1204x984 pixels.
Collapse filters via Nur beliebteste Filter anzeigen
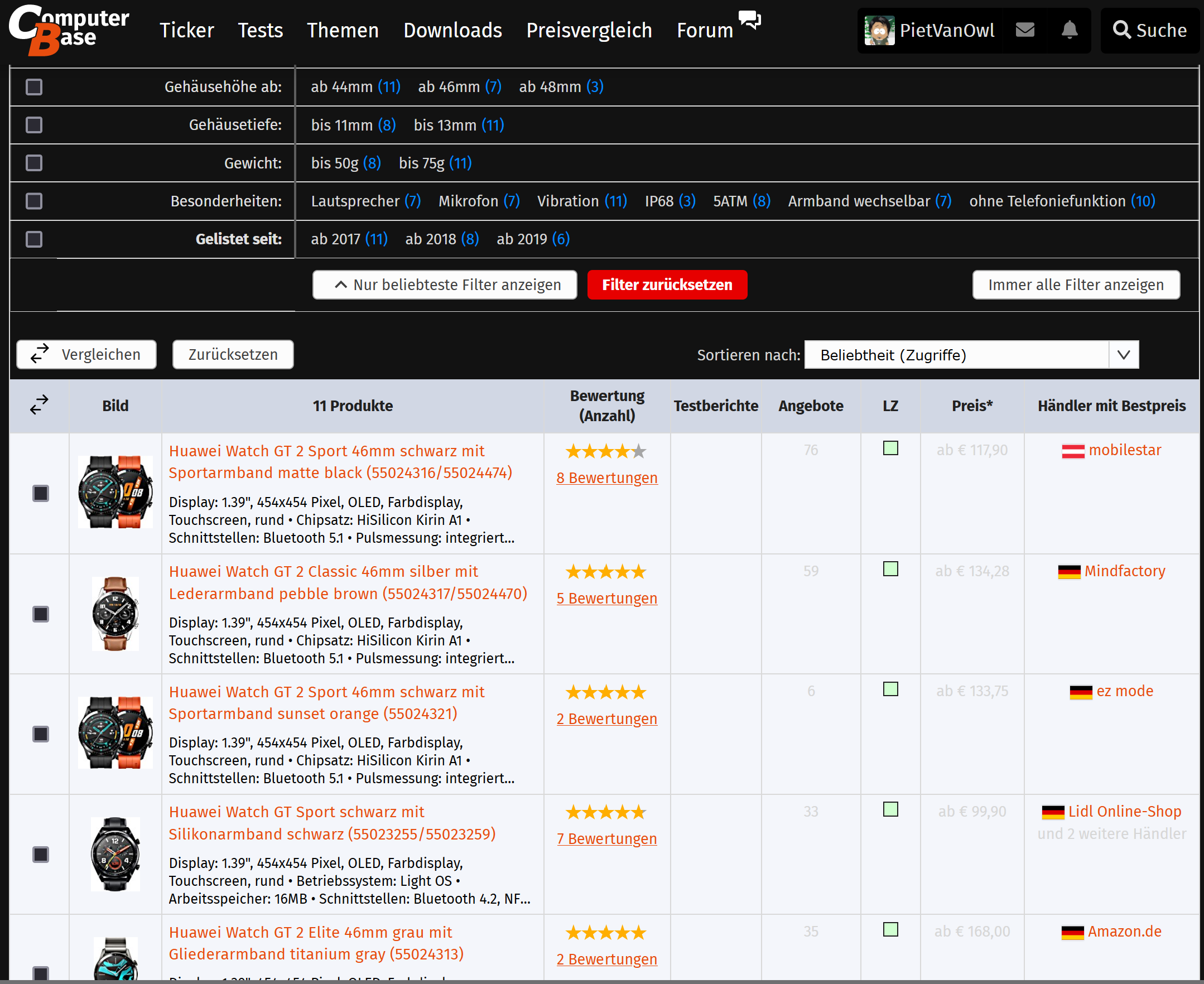[x=445, y=284]
